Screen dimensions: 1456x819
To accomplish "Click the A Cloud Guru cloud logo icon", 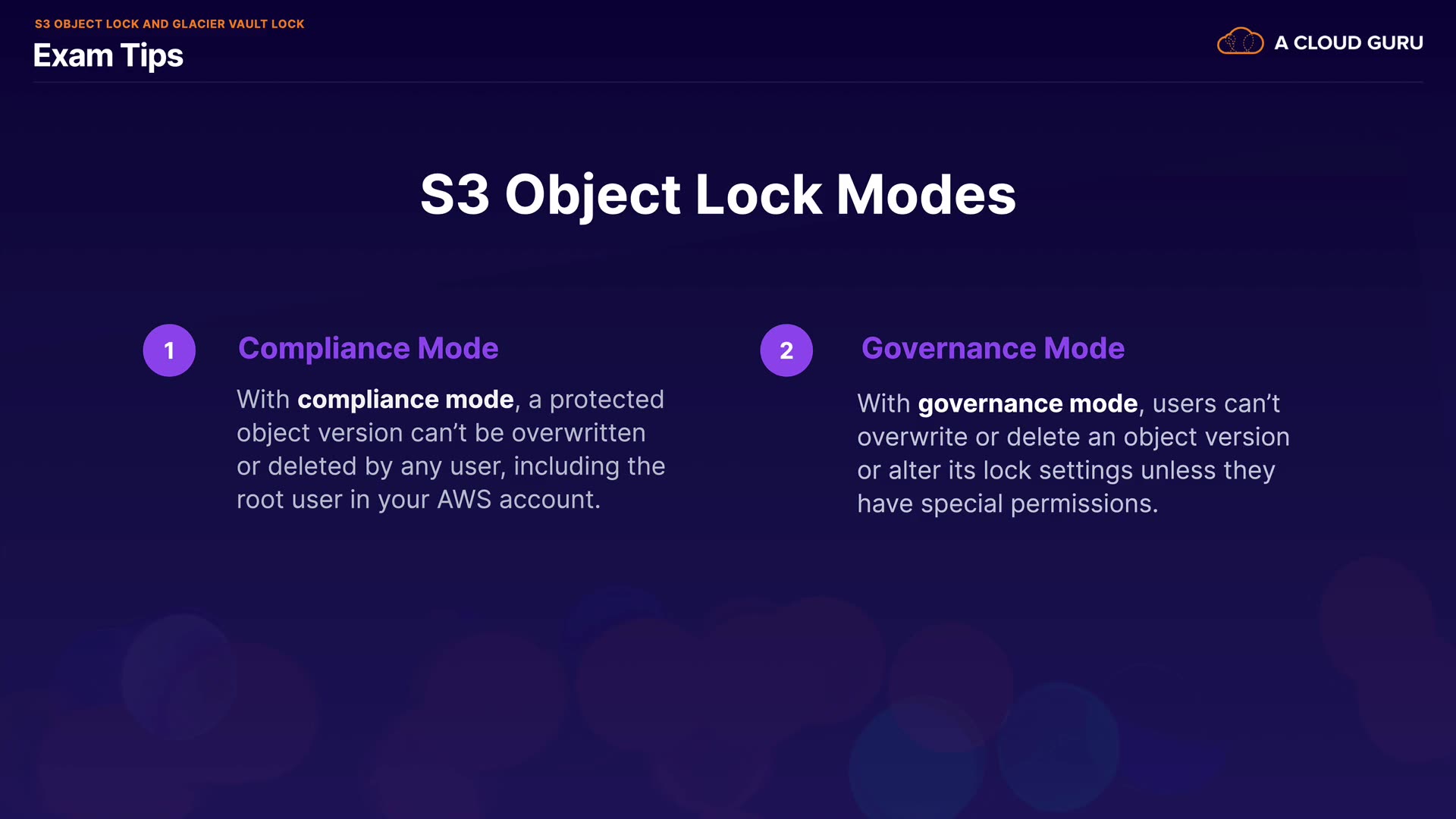I will (1240, 42).
